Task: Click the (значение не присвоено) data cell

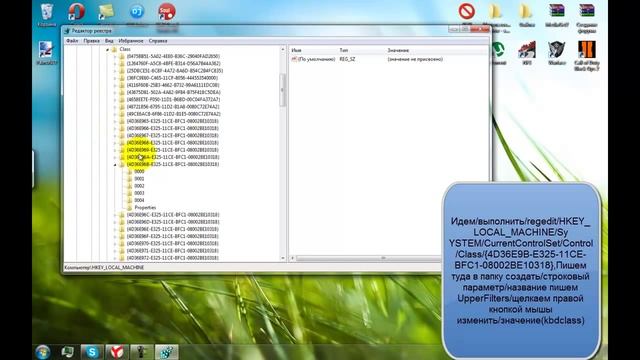Action: pyautogui.click(x=415, y=59)
